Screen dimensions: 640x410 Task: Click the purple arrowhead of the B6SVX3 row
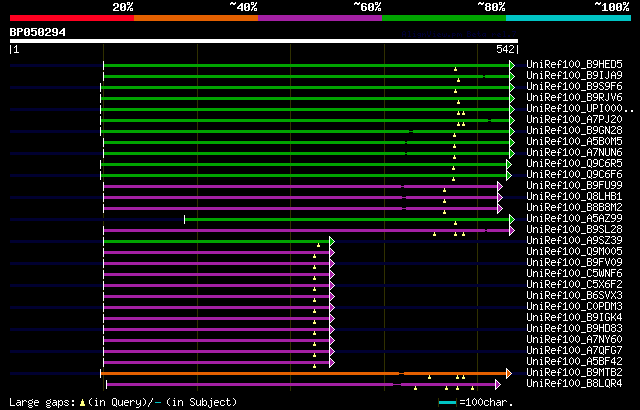[332, 297]
